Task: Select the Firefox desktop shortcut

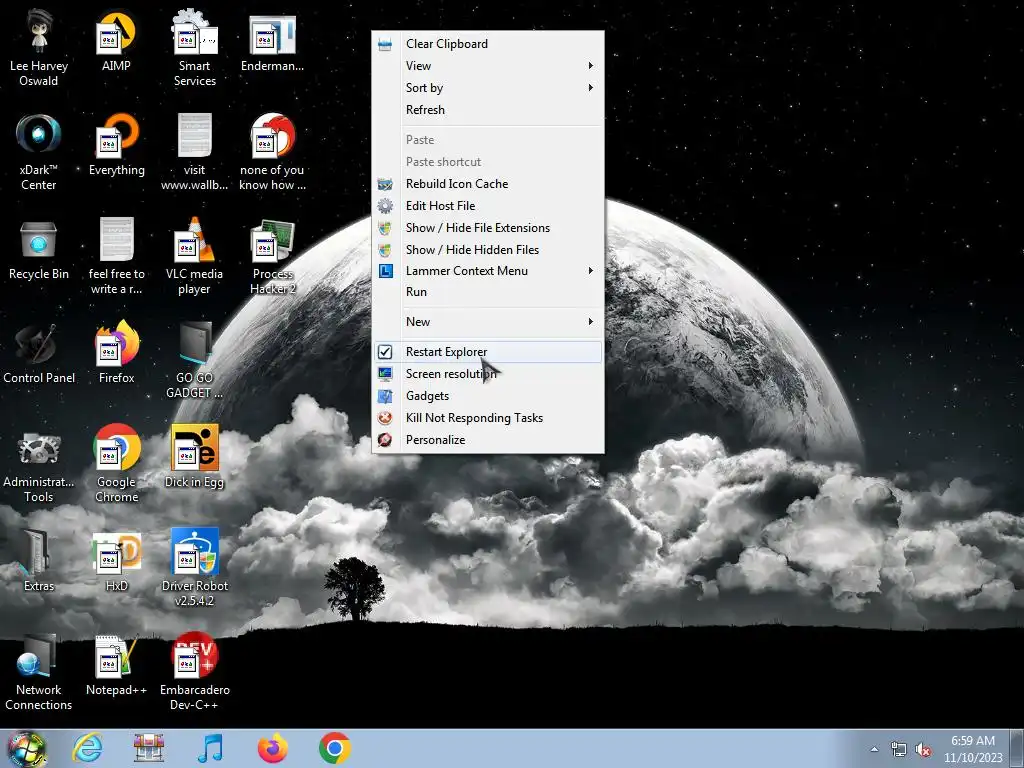Action: tap(117, 353)
